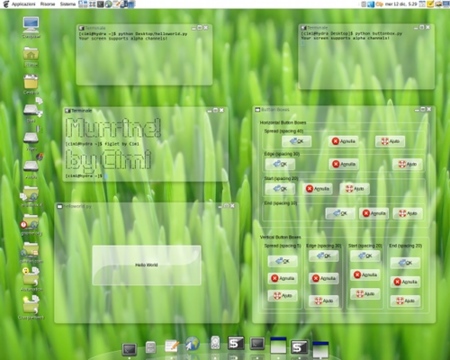This screenshot has width=450, height=360.
Task: Click the Hello World button
Action: pyautogui.click(x=147, y=265)
